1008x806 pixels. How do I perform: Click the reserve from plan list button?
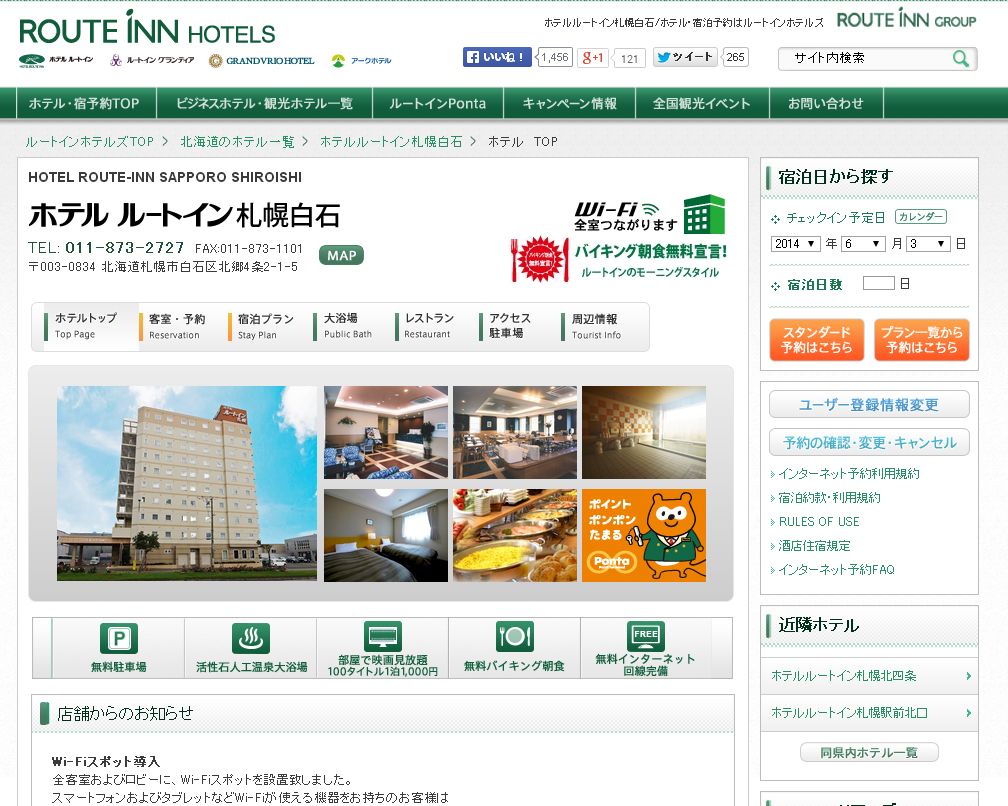click(x=922, y=339)
